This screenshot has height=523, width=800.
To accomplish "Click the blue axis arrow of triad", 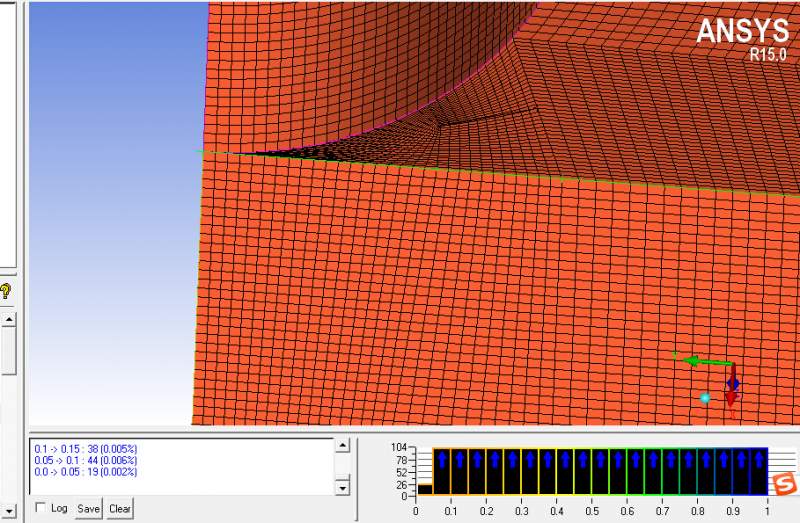I will click(x=733, y=383).
